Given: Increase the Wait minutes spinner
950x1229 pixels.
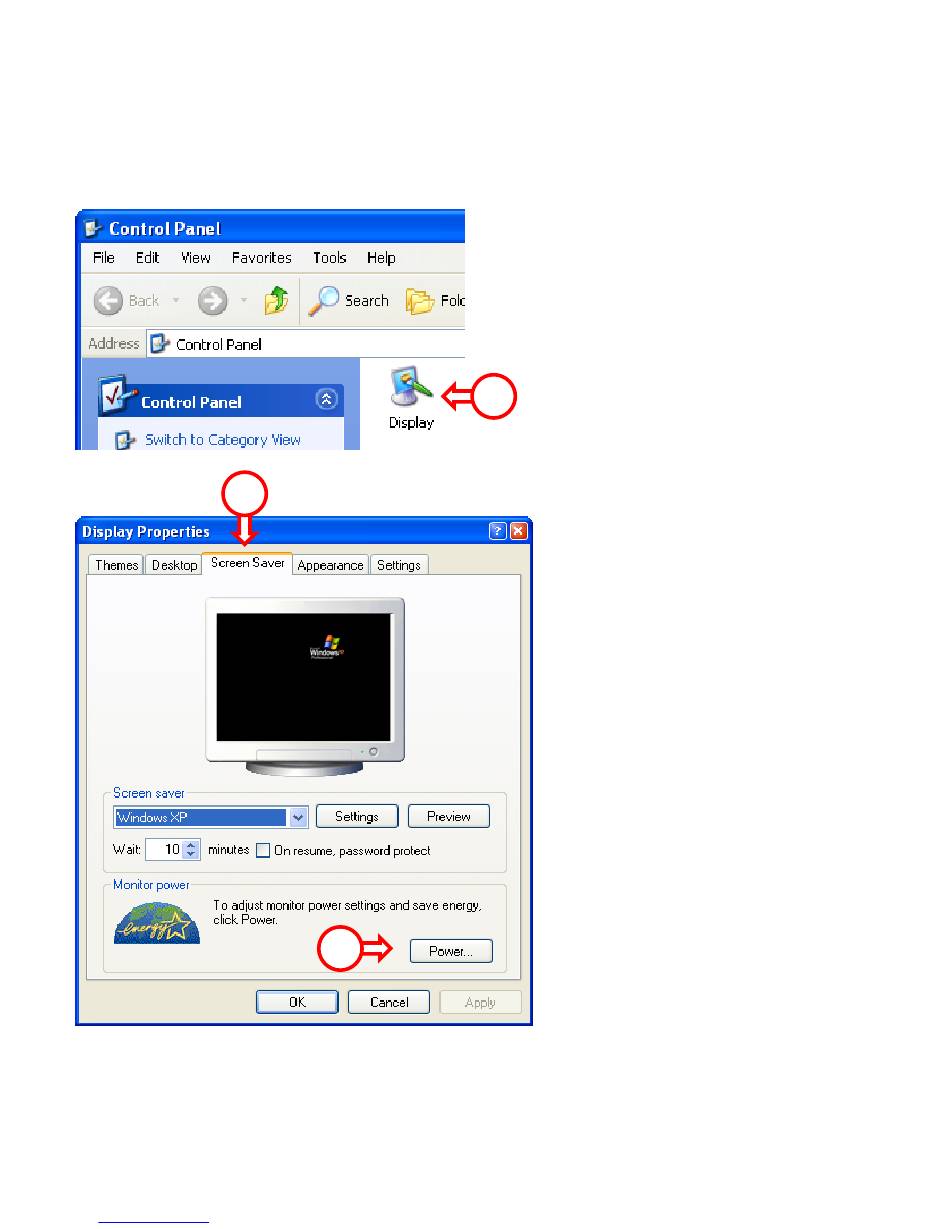Looking at the screenshot, I should (193, 845).
